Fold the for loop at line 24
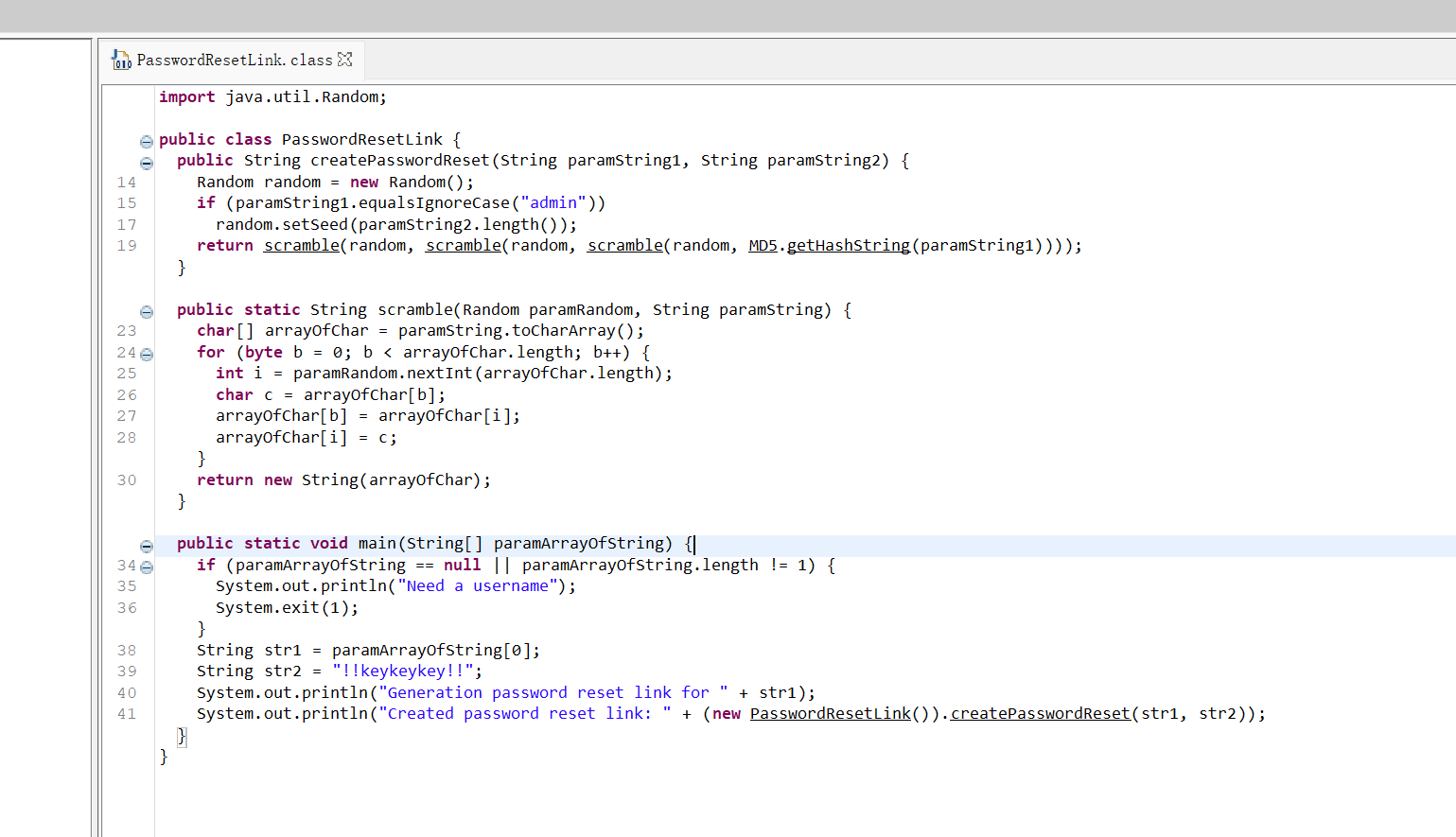The image size is (1456, 837). (146, 355)
